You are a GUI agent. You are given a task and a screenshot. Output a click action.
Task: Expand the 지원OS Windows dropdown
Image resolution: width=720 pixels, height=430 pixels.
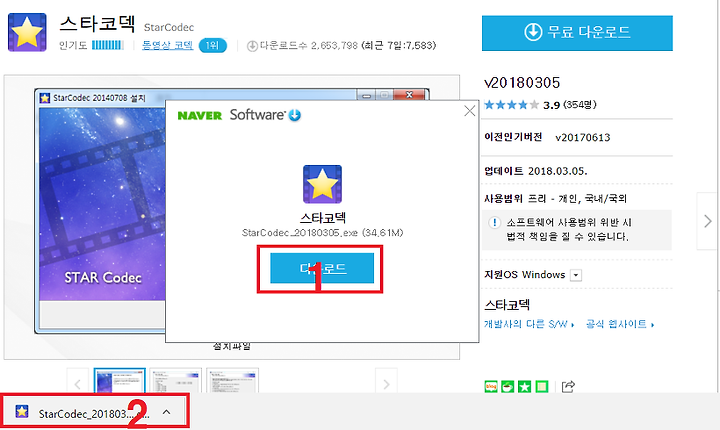tap(576, 275)
